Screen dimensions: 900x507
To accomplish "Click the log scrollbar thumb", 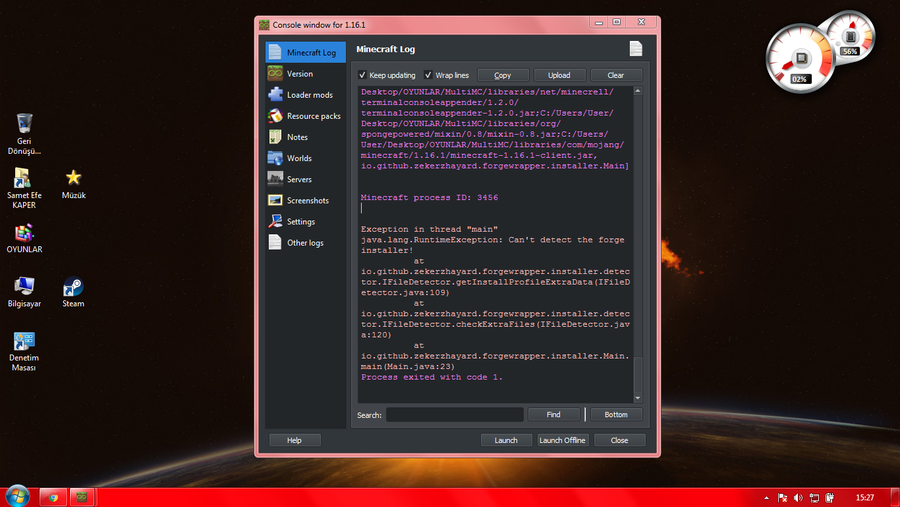I will point(638,374).
